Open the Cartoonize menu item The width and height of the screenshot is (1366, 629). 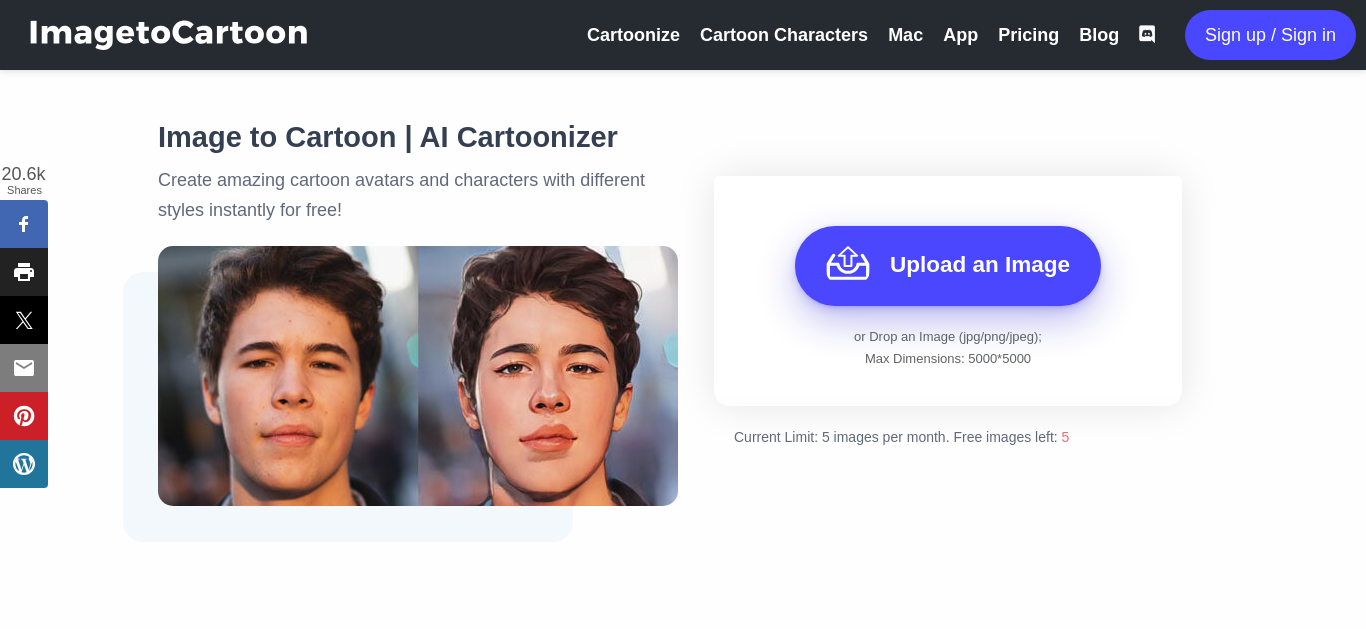click(x=633, y=35)
